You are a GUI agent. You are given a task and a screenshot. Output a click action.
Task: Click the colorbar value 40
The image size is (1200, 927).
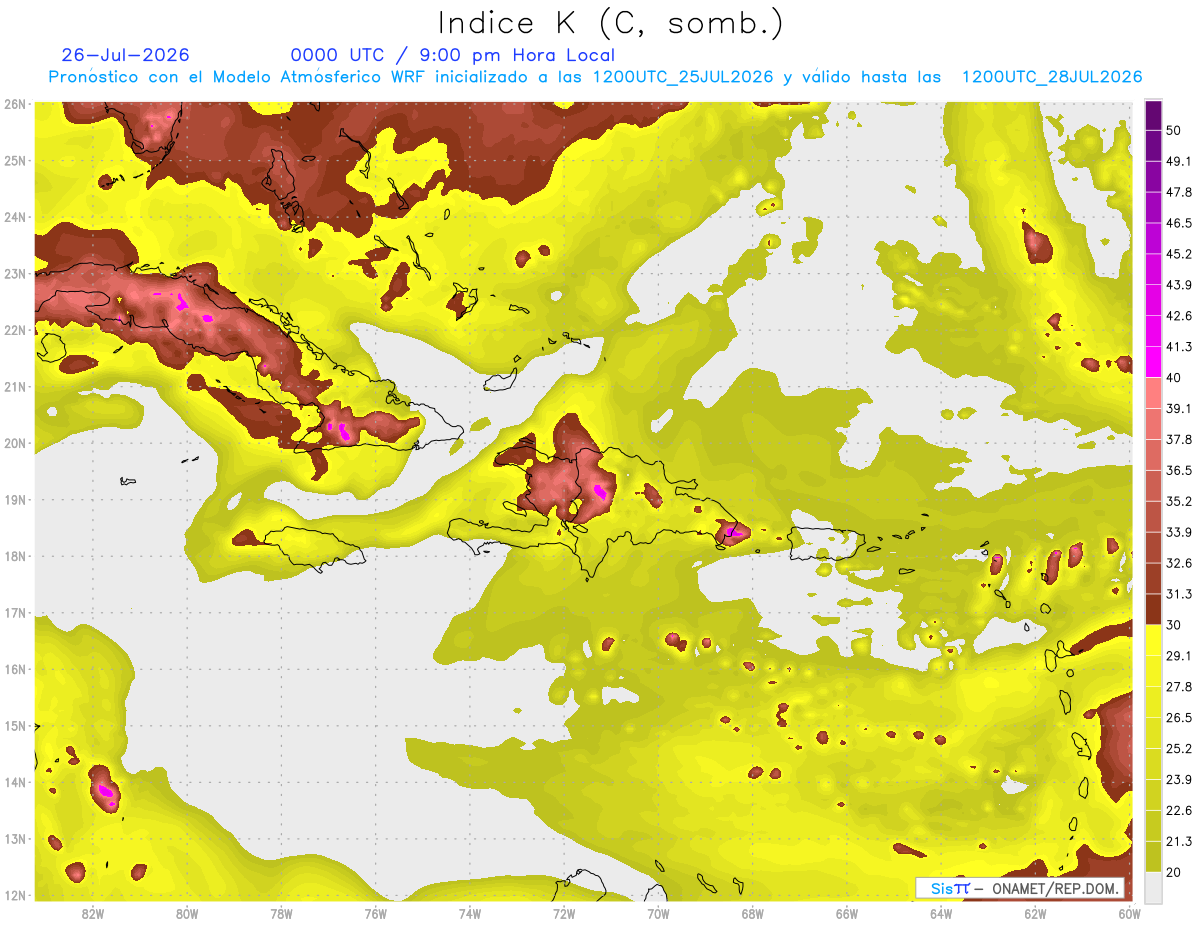coord(1175,378)
